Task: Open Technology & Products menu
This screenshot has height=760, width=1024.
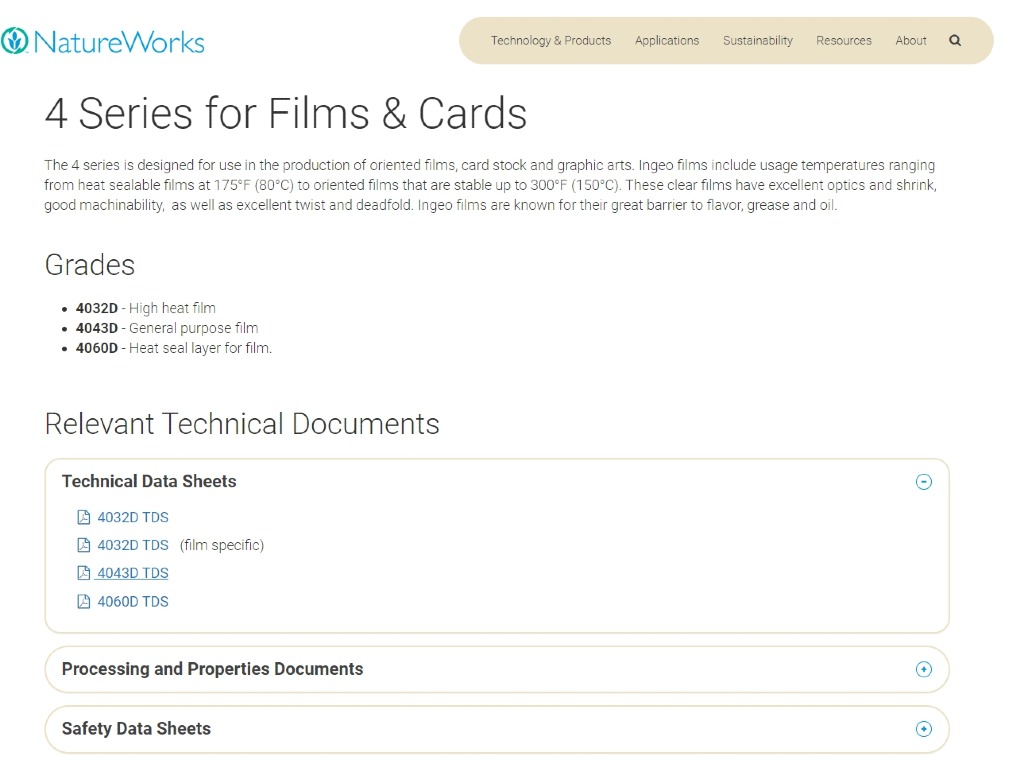Action: click(550, 41)
